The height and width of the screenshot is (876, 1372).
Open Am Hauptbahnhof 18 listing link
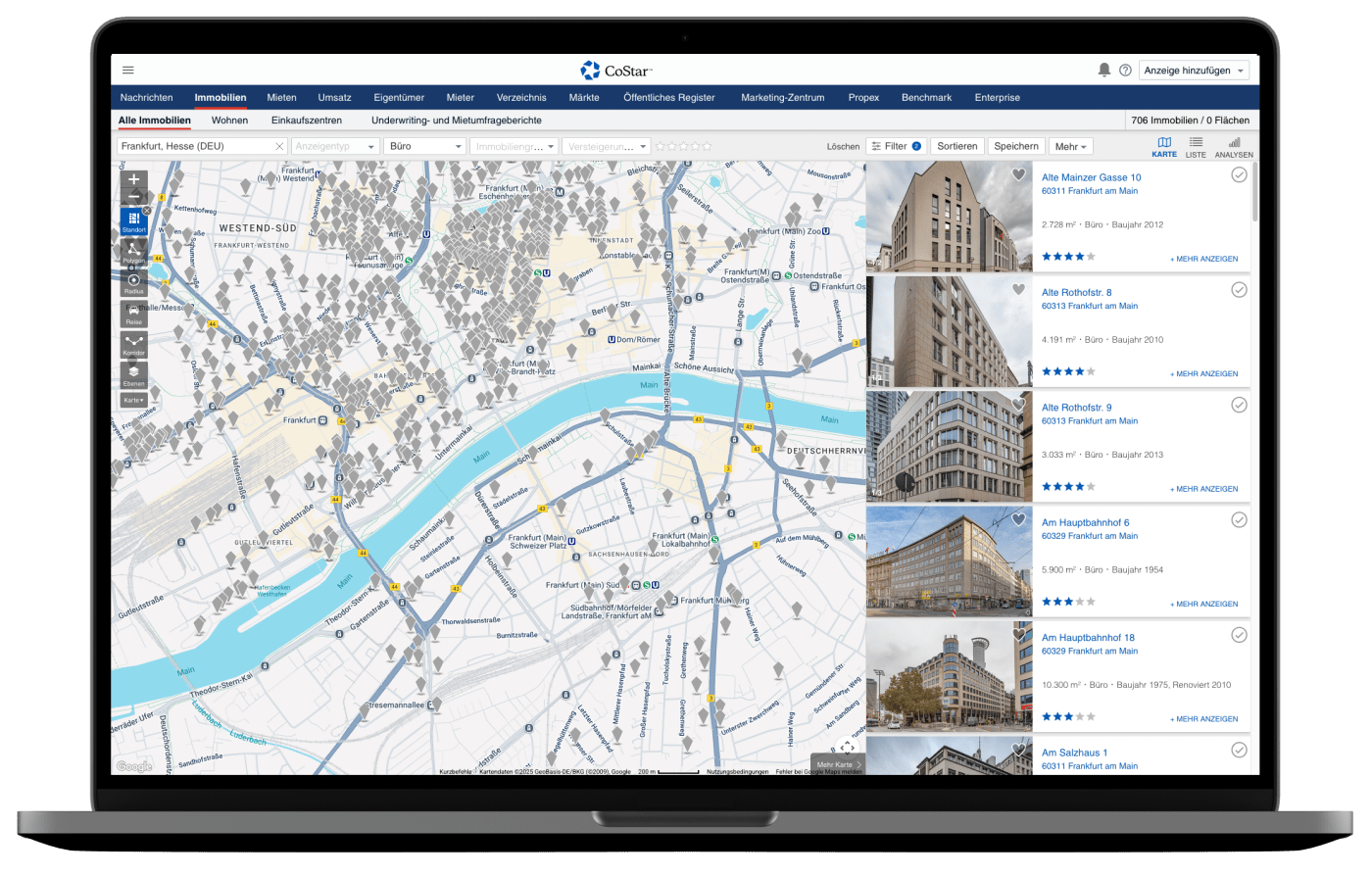pyautogui.click(x=1088, y=637)
